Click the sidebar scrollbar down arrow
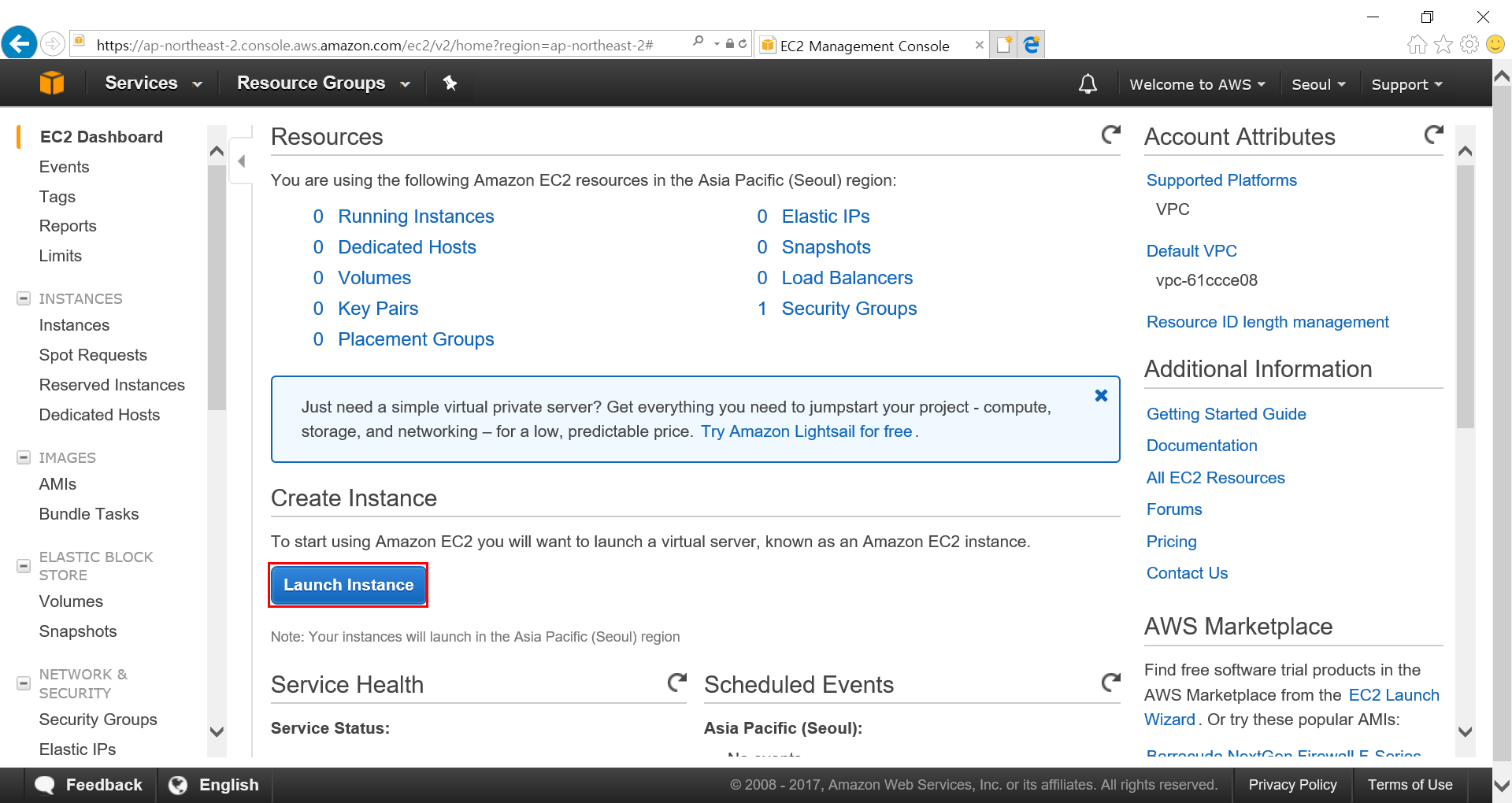Viewport: 1512px width, 803px height. pyautogui.click(x=217, y=731)
